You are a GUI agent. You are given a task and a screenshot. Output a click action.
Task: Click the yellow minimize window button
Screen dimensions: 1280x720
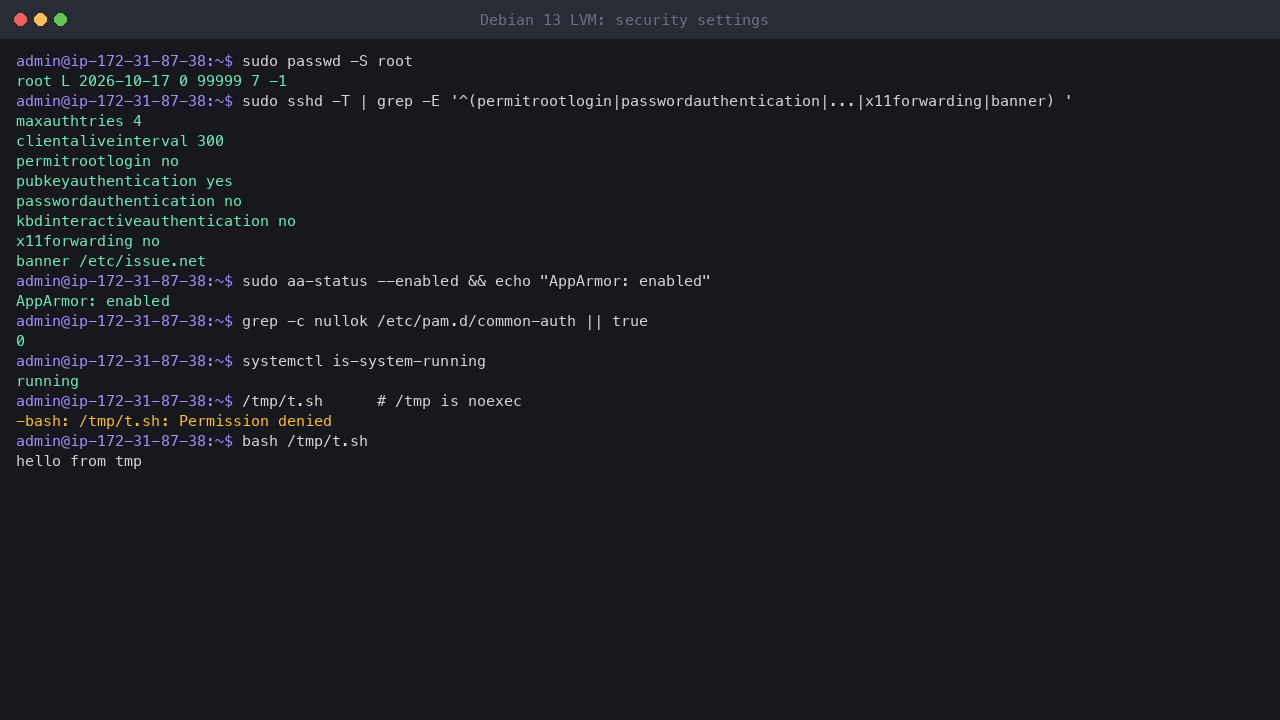point(40,19)
